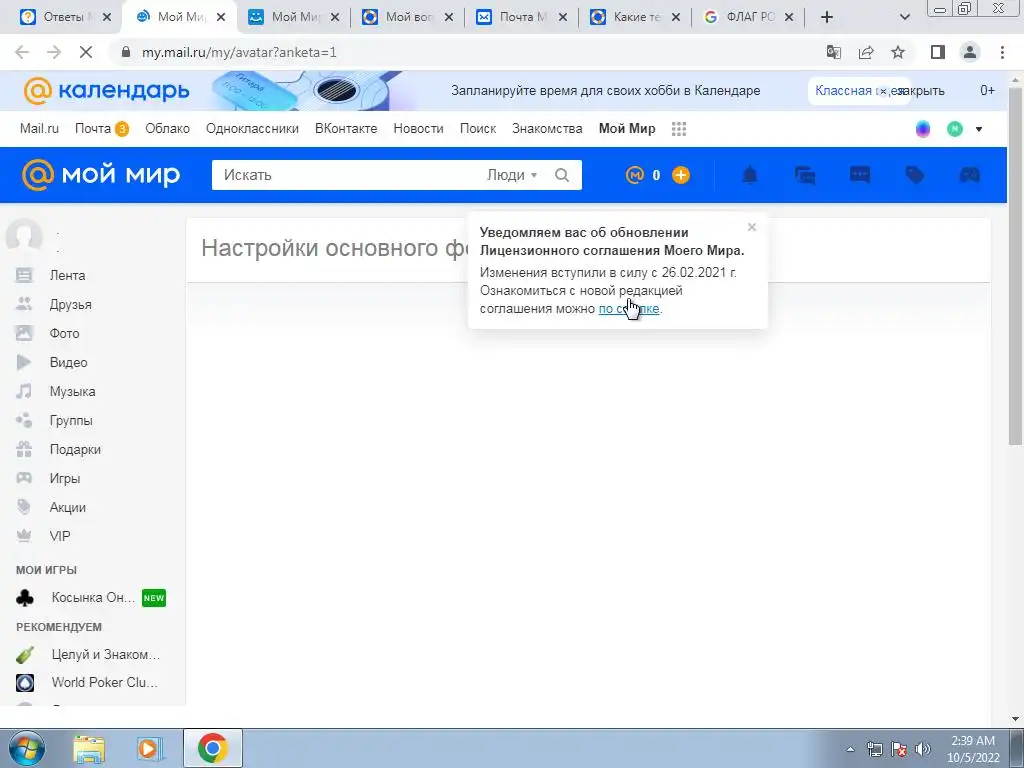Viewport: 1024px width, 768px height.
Task: Click the Календарь banner logo
Action: [x=106, y=91]
